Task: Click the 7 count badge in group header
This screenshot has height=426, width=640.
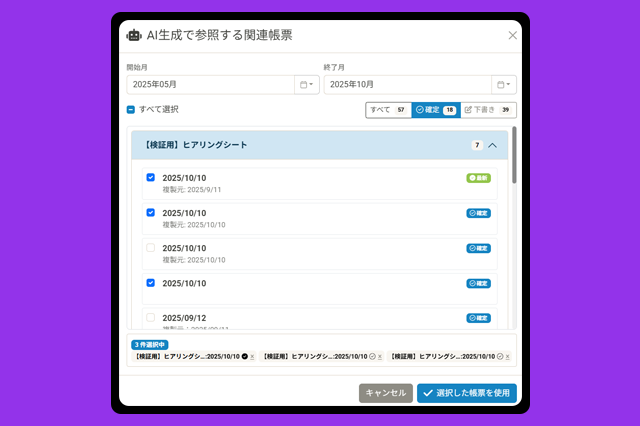Action: click(x=477, y=145)
